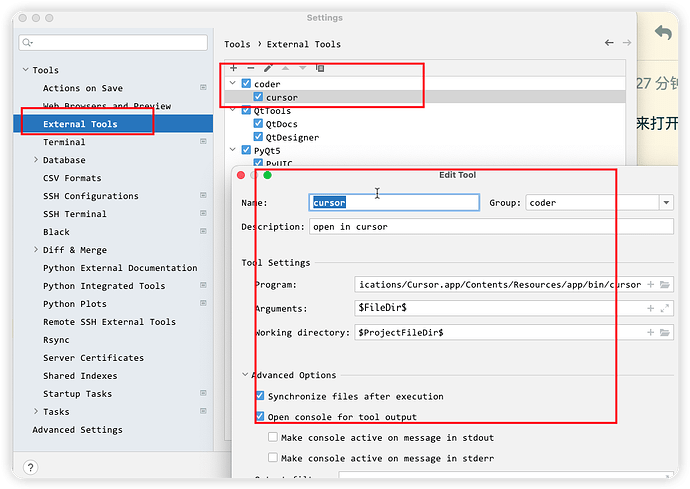Expand the Diff & Merge settings node

coord(36,250)
